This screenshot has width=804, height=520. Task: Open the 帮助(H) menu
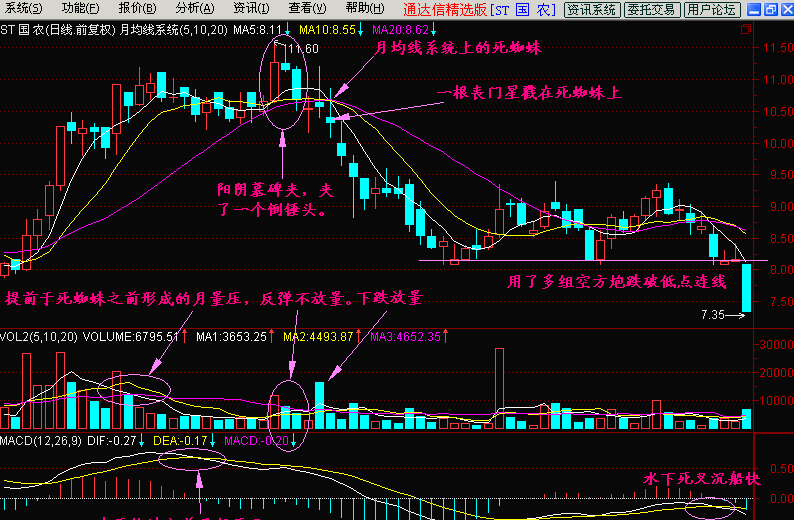coord(365,8)
